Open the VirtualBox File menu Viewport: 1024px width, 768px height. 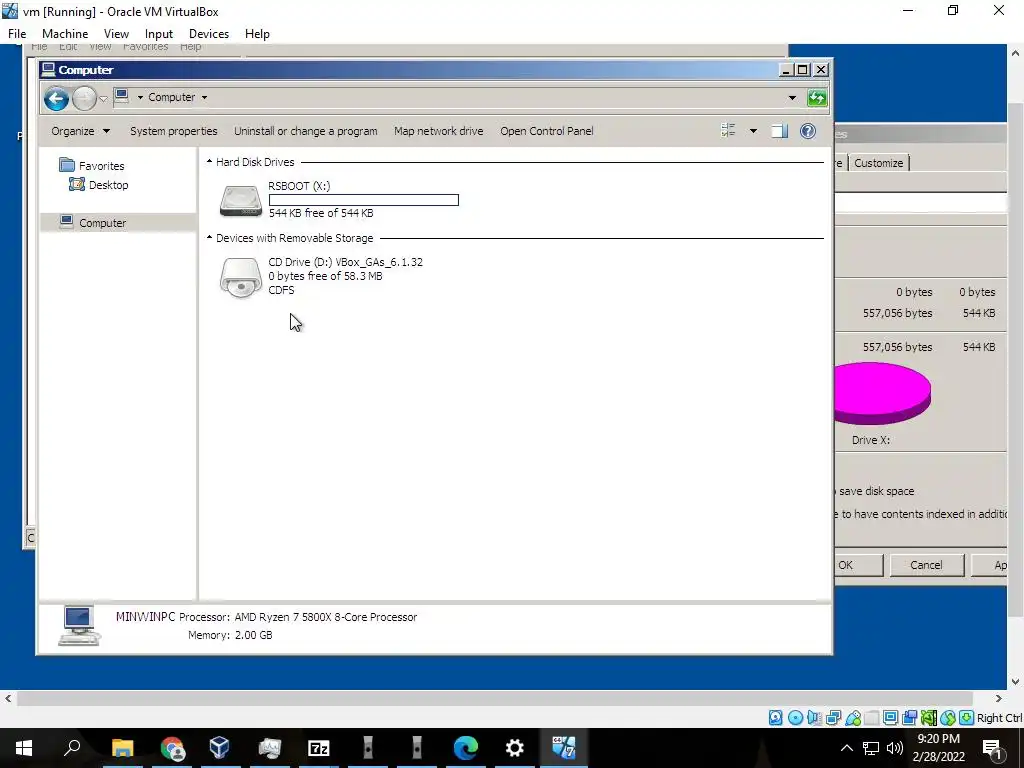(17, 34)
